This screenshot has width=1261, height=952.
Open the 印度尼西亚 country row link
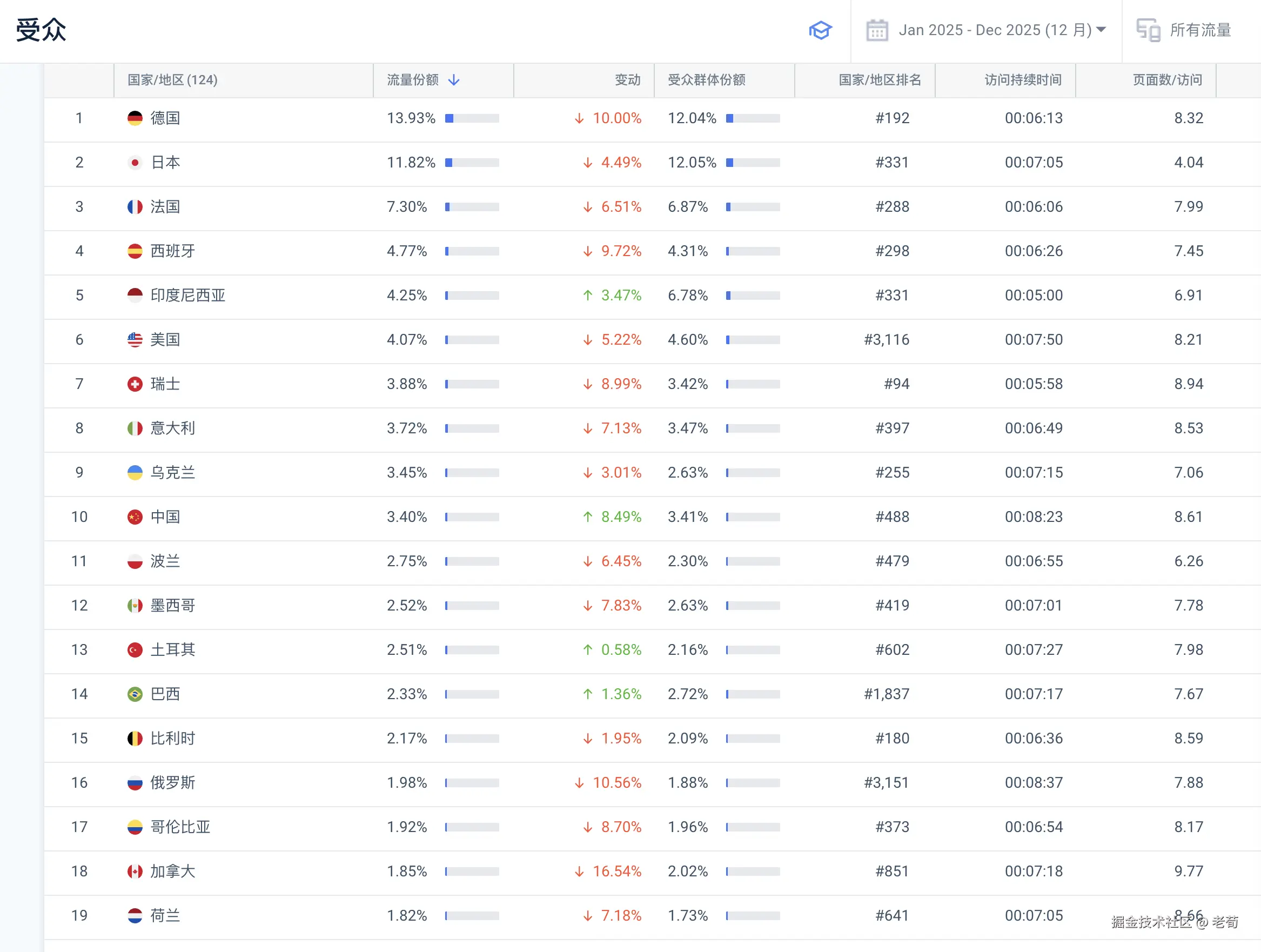[x=187, y=296]
